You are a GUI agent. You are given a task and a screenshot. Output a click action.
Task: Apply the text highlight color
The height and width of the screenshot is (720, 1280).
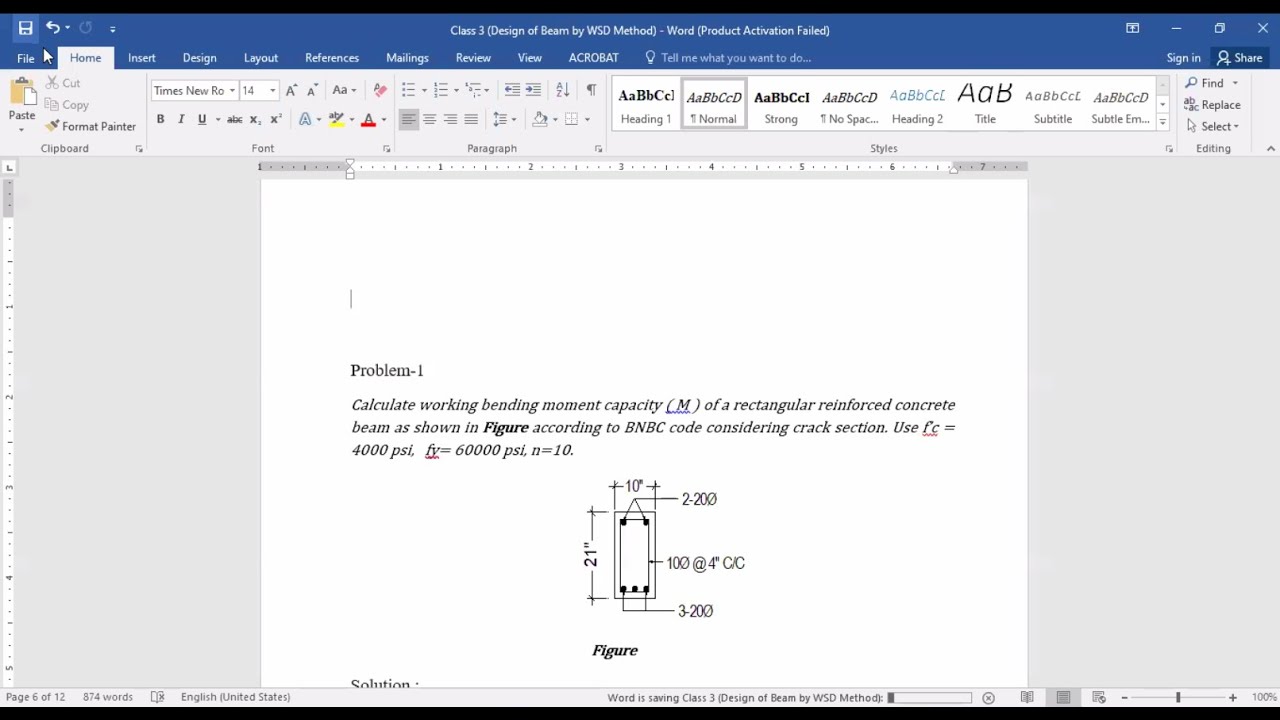(x=337, y=119)
